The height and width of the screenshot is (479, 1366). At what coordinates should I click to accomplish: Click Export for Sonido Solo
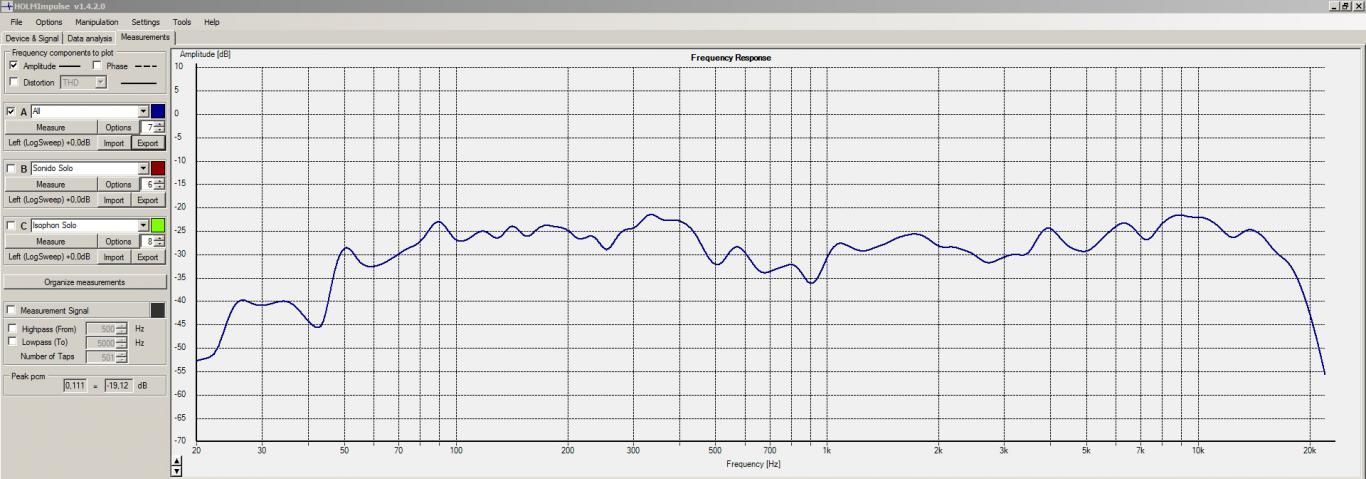[148, 200]
